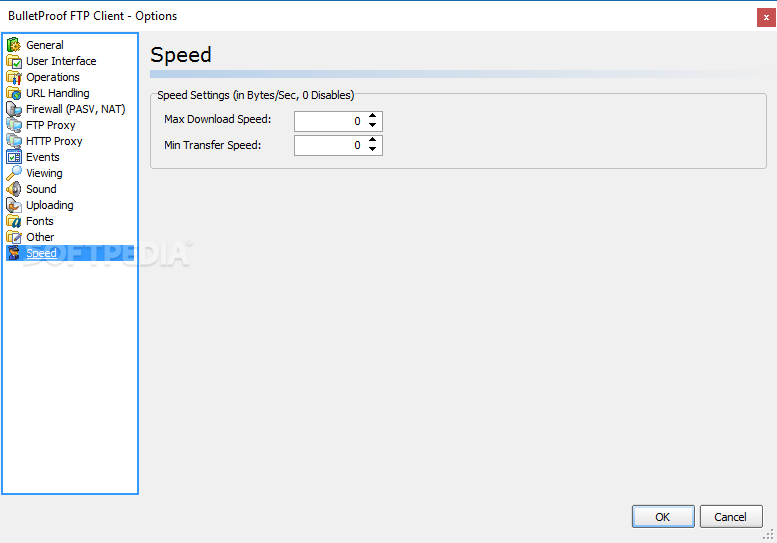The image size is (777, 543).
Task: Click the Sound speaker icon
Action: 14,189
